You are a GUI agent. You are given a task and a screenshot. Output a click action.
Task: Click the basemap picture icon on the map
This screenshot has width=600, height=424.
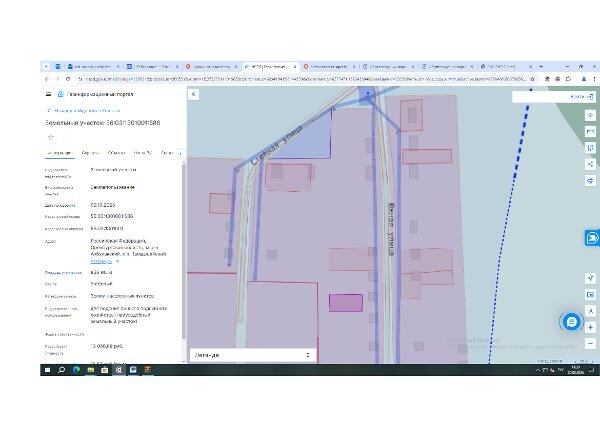(x=590, y=295)
